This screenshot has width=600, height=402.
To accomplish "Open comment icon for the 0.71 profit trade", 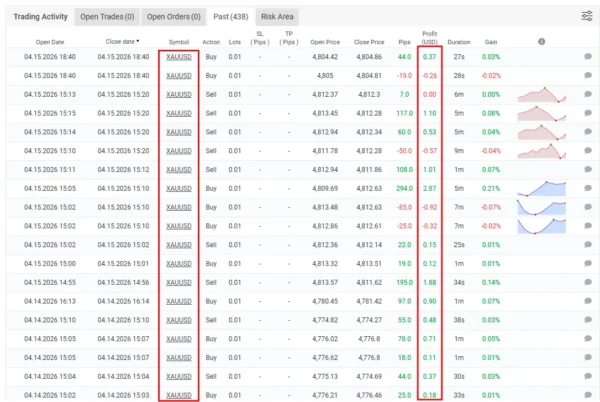I will [x=588, y=339].
